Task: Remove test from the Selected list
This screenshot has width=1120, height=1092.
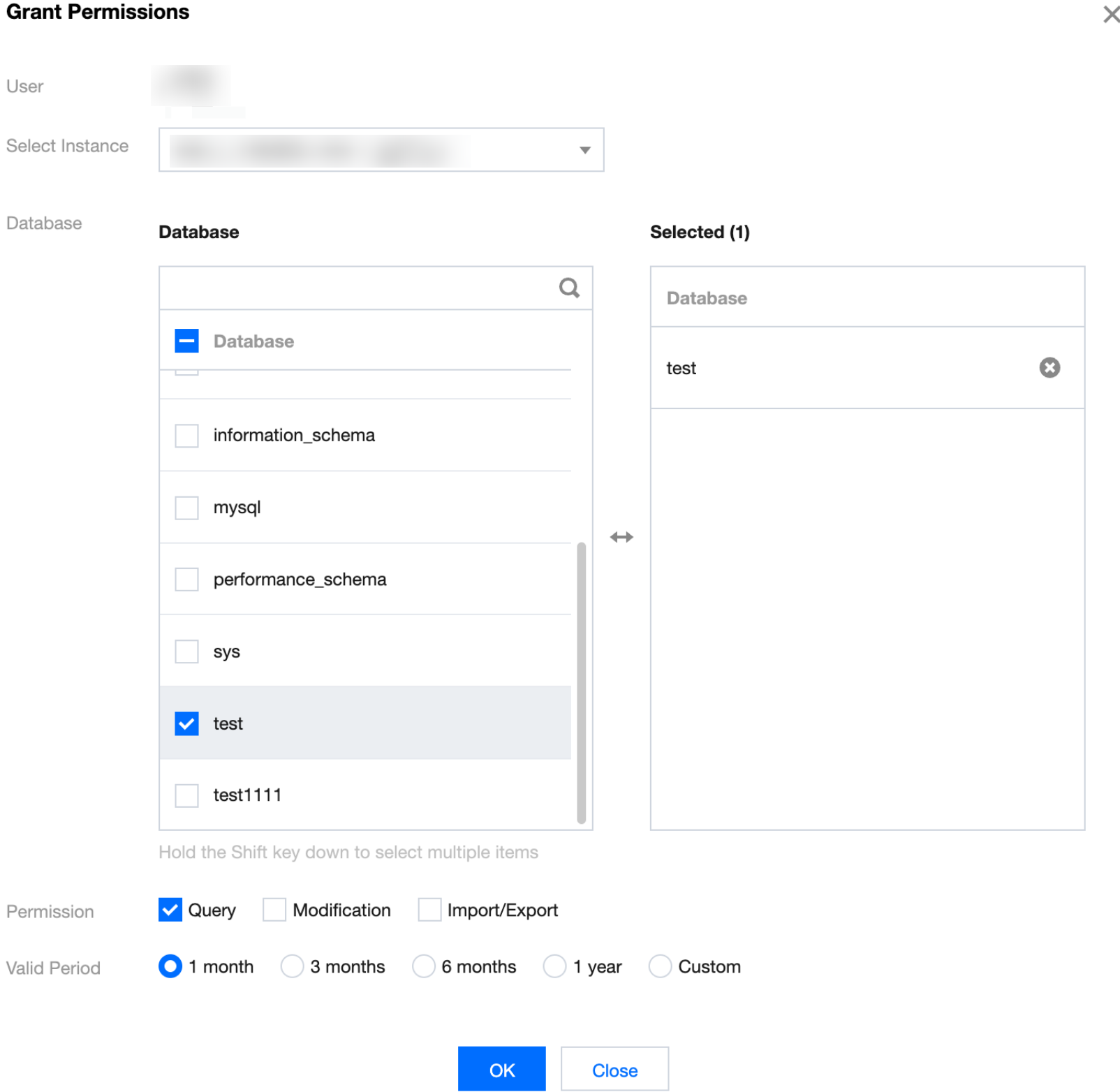Action: pyautogui.click(x=1049, y=368)
